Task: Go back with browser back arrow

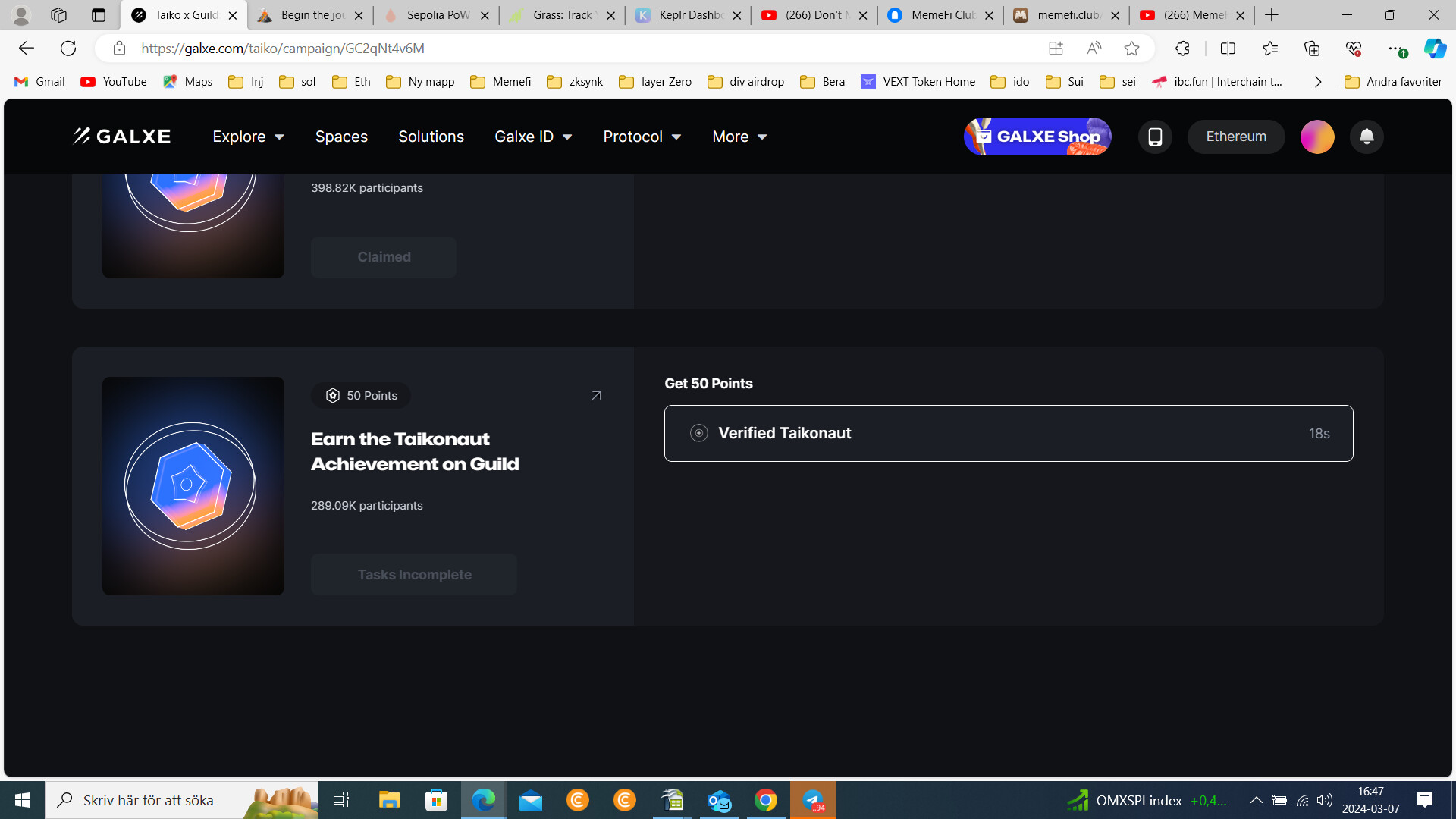Action: click(27, 49)
